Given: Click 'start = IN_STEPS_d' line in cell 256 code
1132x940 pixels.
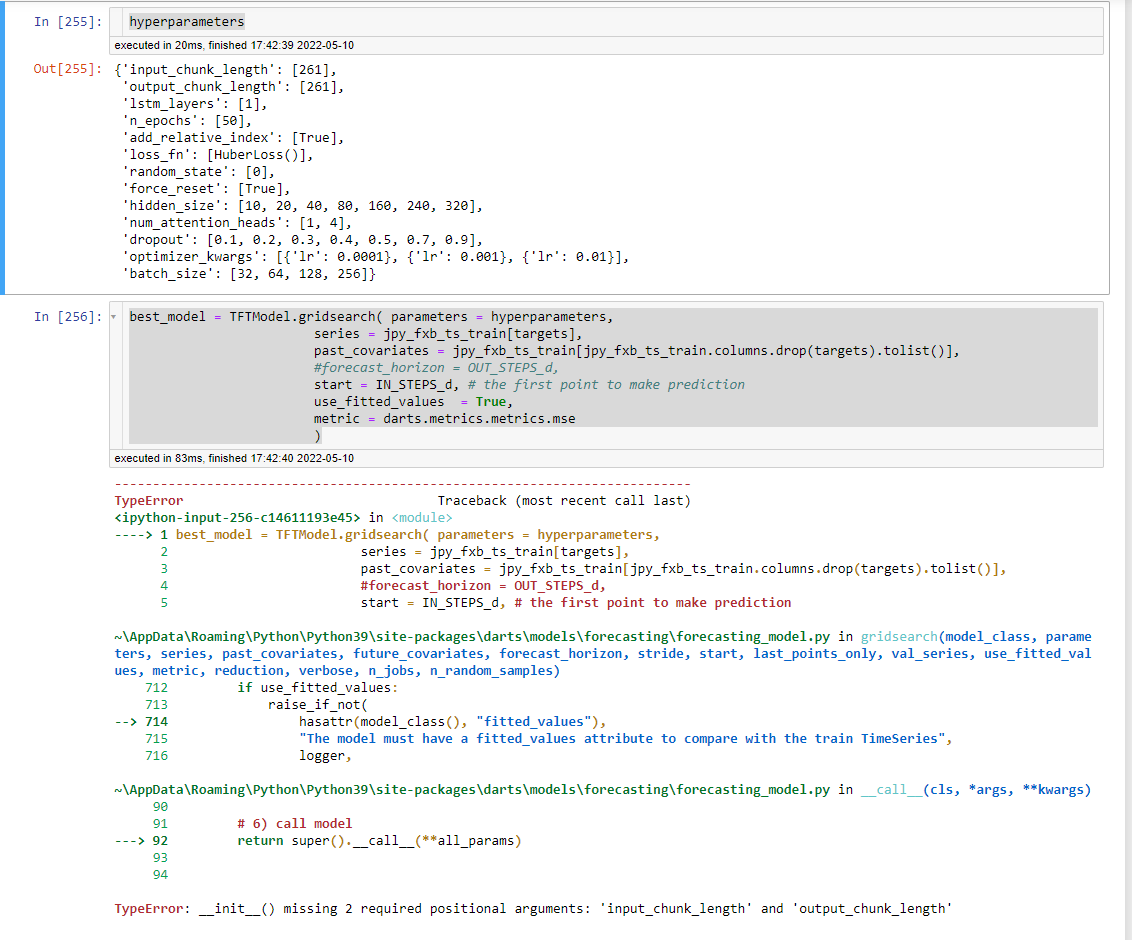Looking at the screenshot, I should 529,385.
